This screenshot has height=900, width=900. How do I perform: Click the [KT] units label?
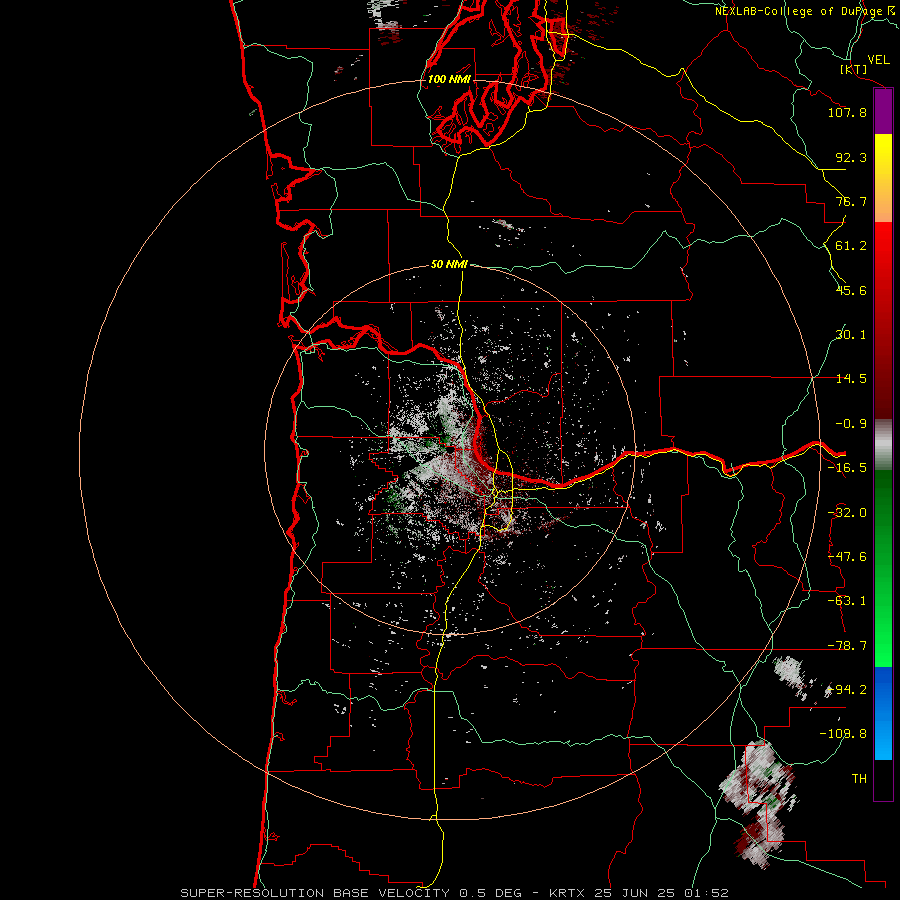click(854, 69)
